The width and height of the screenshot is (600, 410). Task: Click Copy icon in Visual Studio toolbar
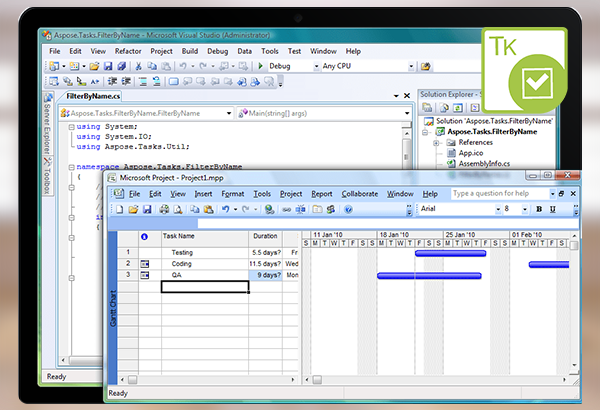coord(152,66)
